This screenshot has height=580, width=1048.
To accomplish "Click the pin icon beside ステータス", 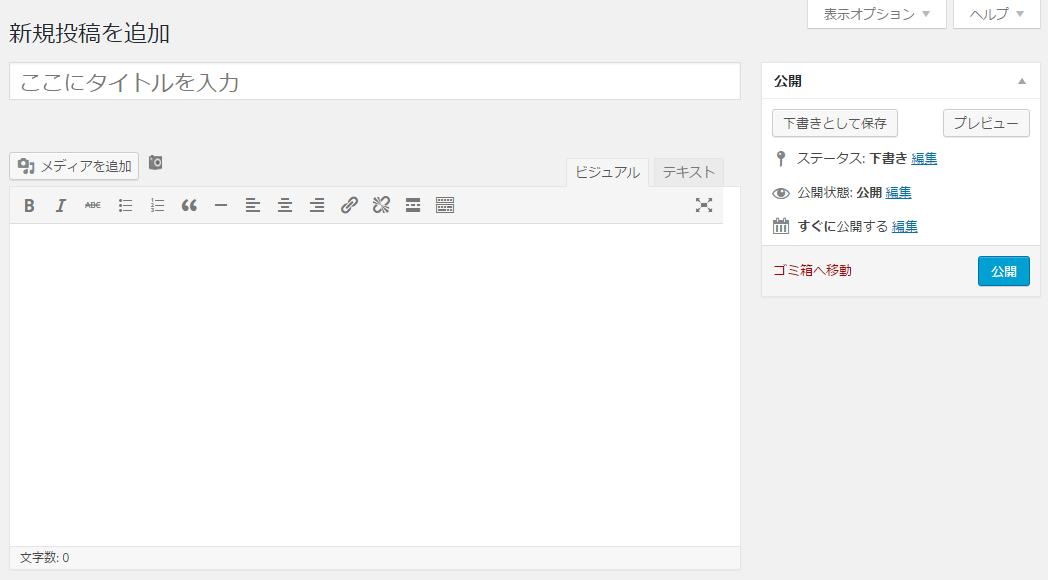I will 781,159.
